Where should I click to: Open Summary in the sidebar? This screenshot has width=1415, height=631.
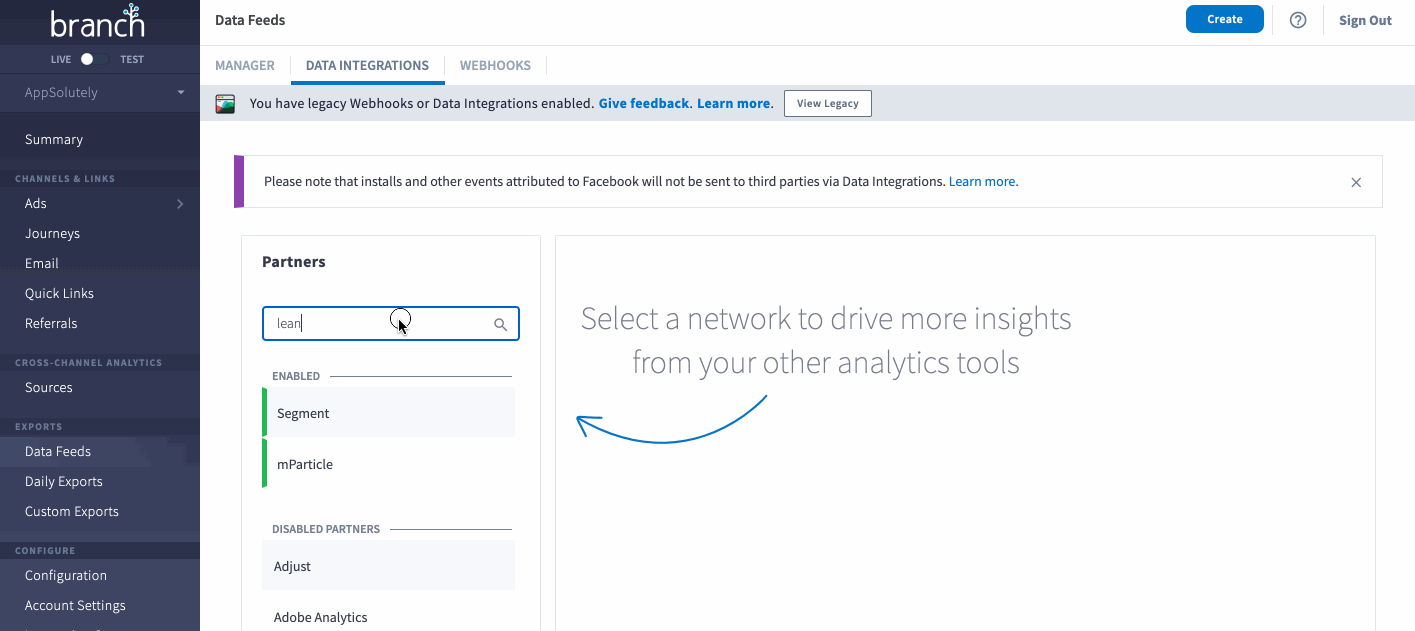click(x=54, y=140)
